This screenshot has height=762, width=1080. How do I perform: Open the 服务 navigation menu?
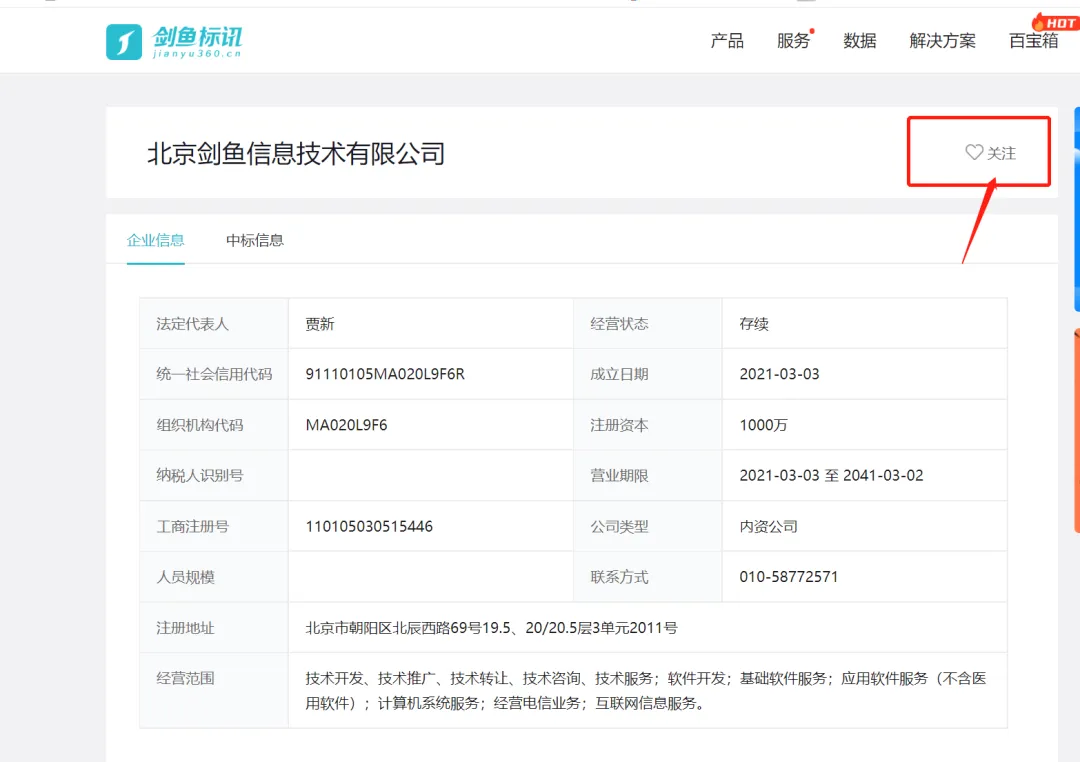[793, 41]
